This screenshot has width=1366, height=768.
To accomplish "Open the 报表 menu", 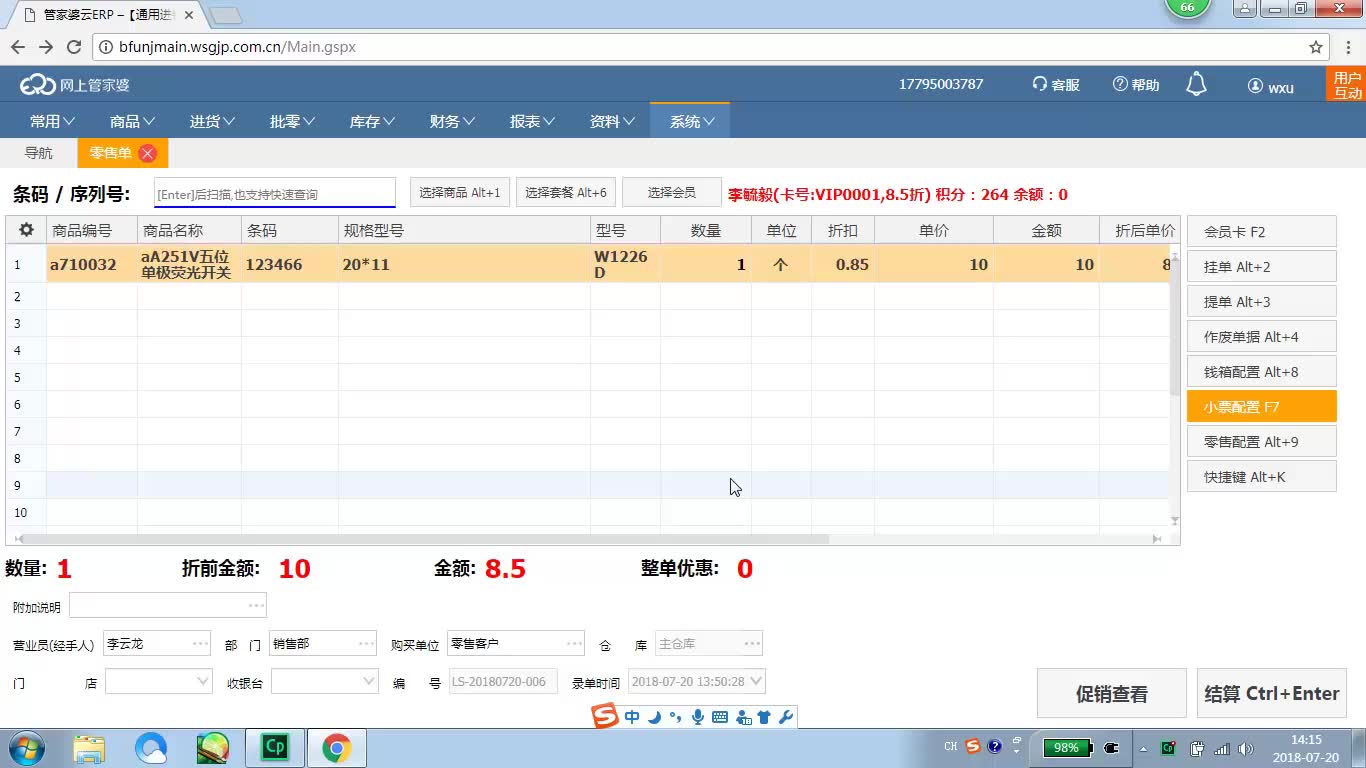I will coord(532,121).
